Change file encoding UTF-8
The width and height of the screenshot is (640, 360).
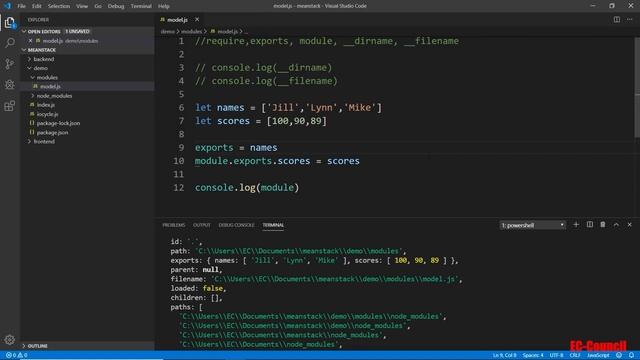pyautogui.click(x=556, y=355)
